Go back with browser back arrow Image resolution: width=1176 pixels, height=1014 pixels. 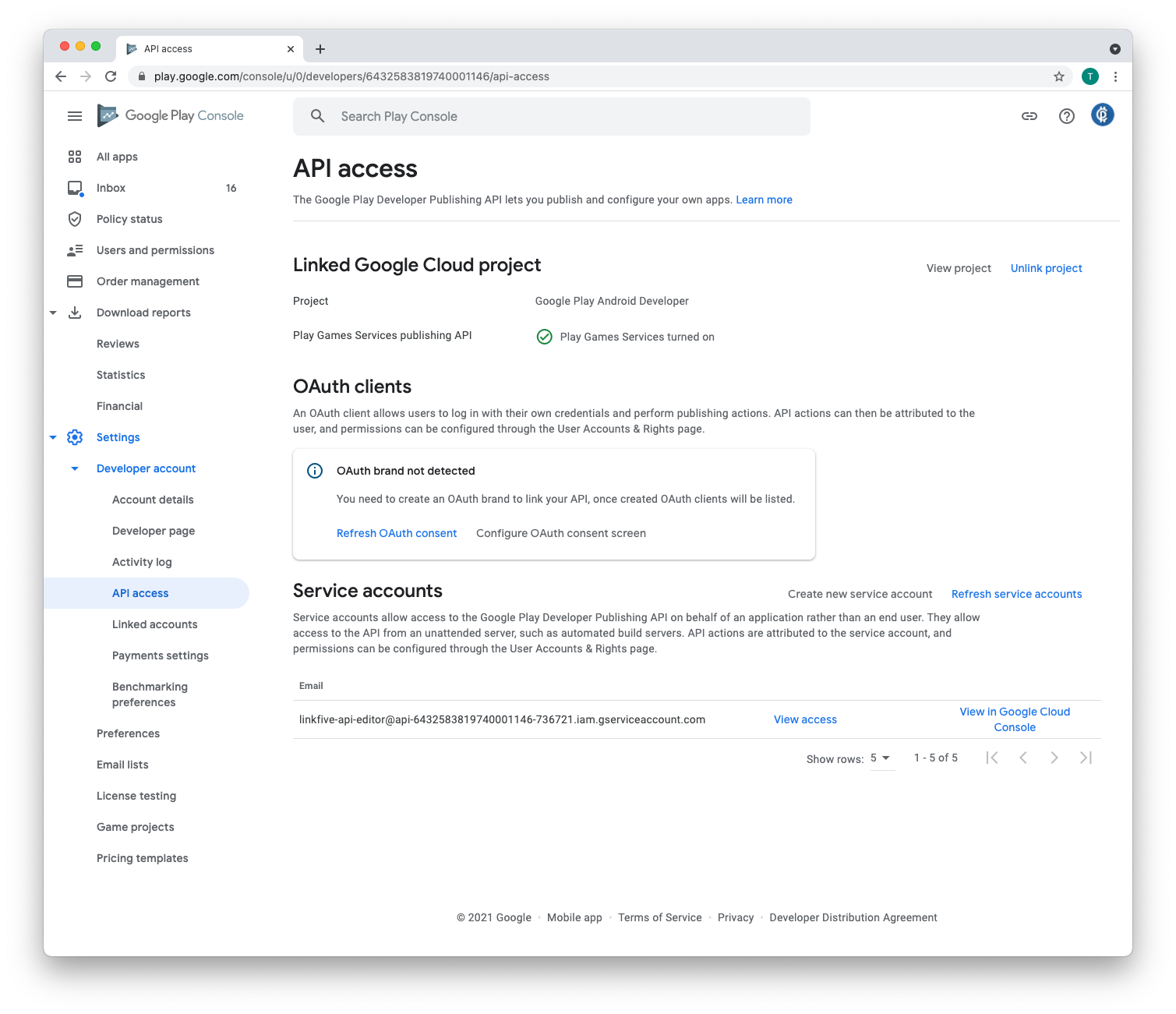click(61, 76)
